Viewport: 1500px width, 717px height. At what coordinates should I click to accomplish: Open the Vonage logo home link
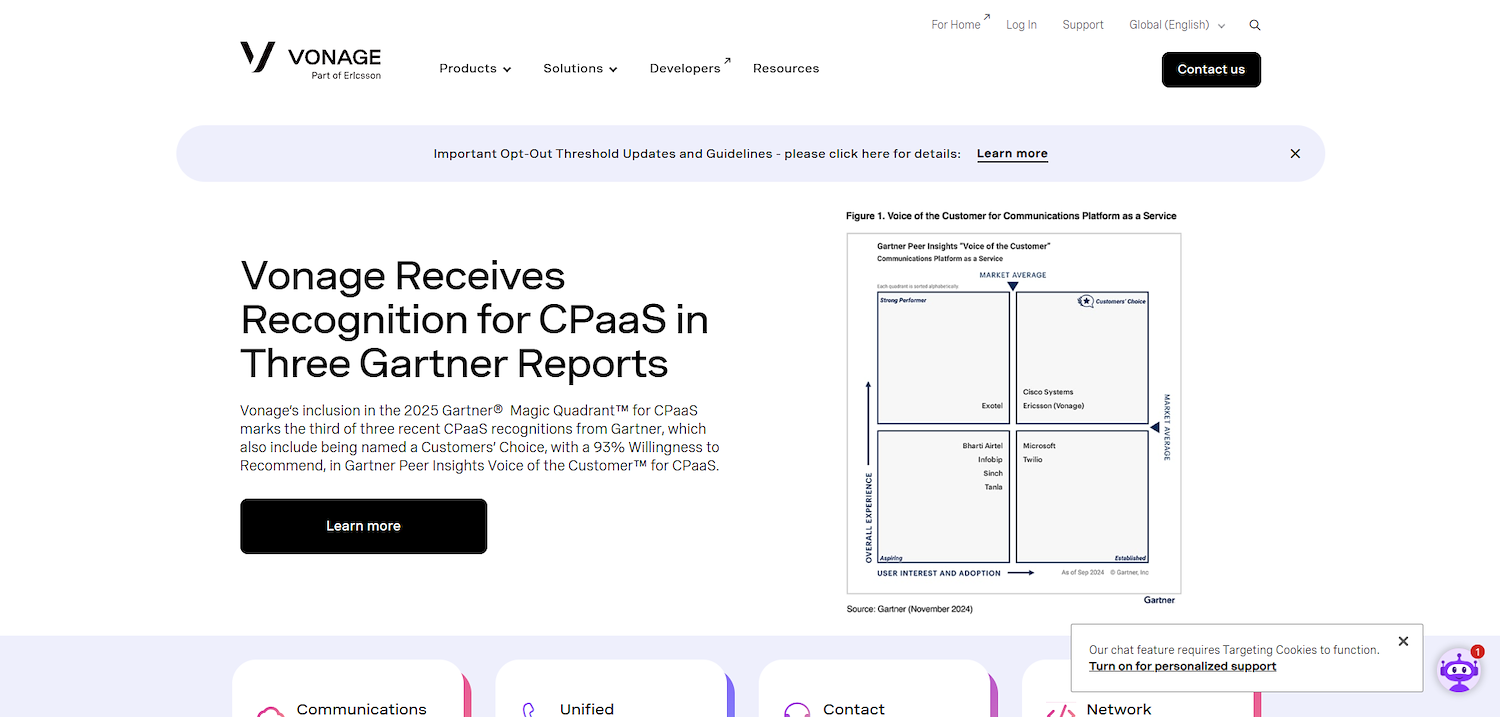pyautogui.click(x=310, y=60)
